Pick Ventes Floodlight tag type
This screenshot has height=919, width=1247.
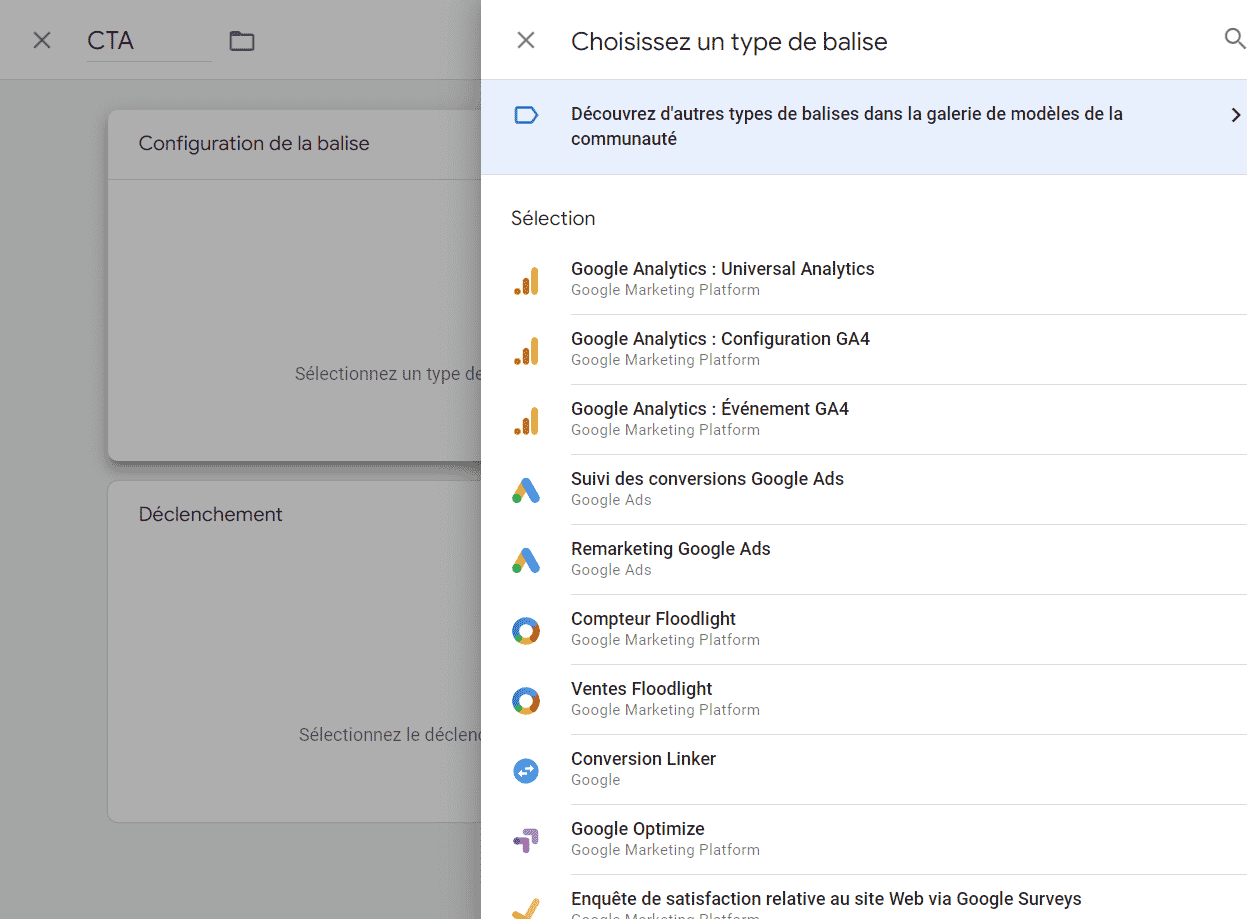(642, 689)
